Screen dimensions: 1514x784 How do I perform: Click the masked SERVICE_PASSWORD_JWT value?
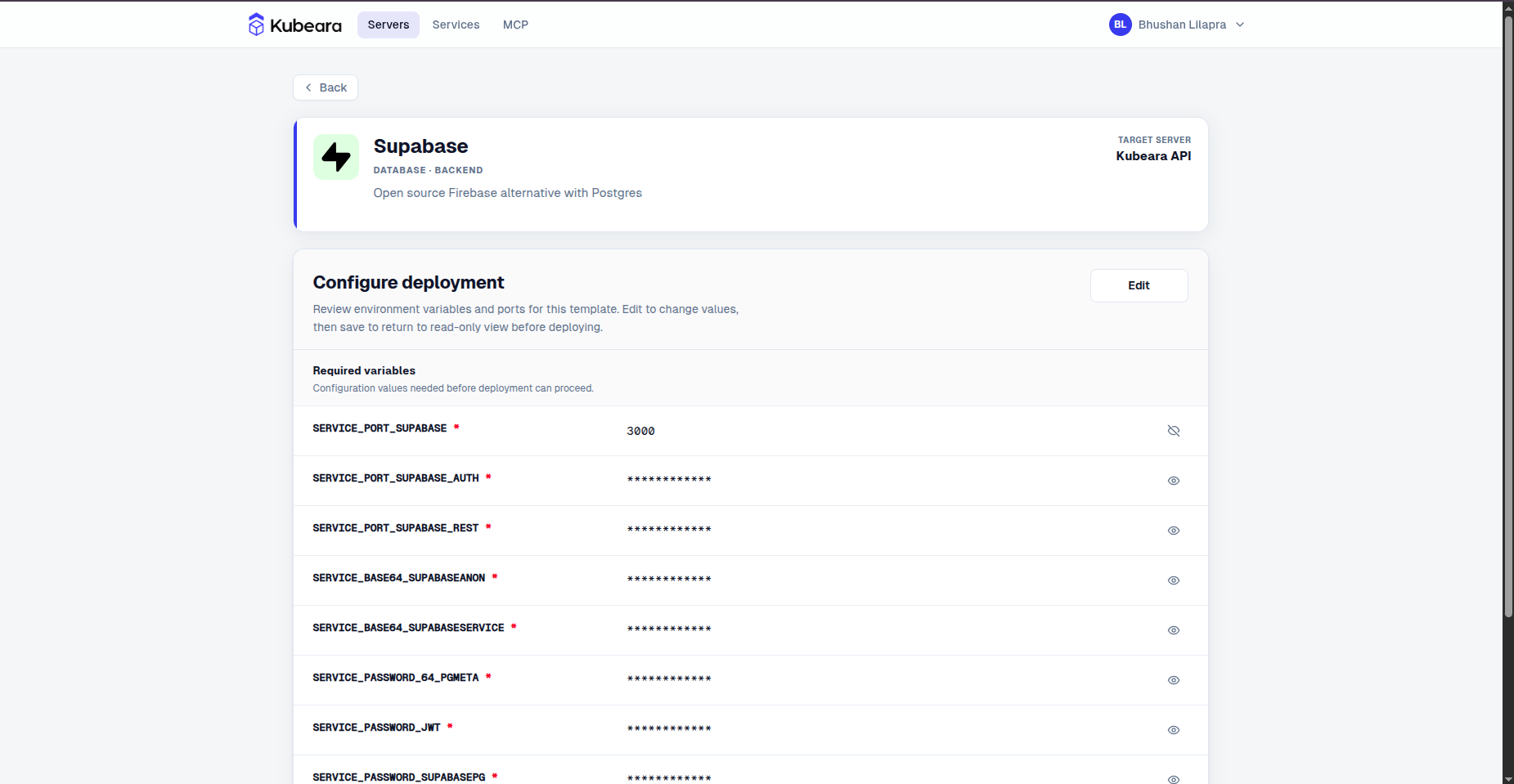669,729
